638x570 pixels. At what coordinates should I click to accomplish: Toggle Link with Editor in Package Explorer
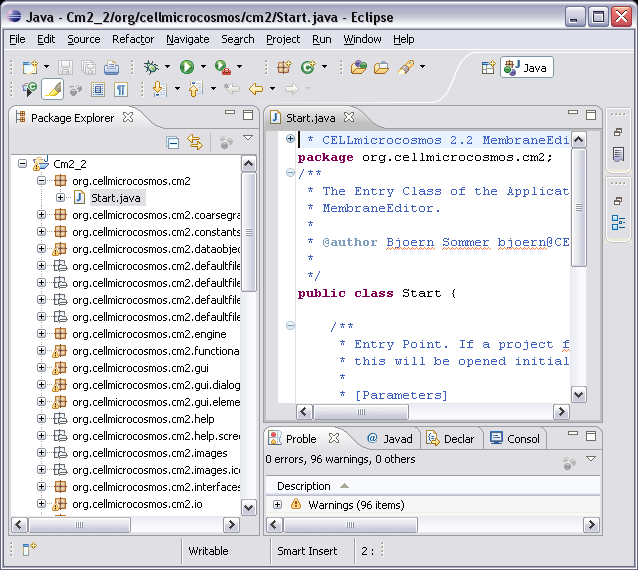click(x=195, y=142)
